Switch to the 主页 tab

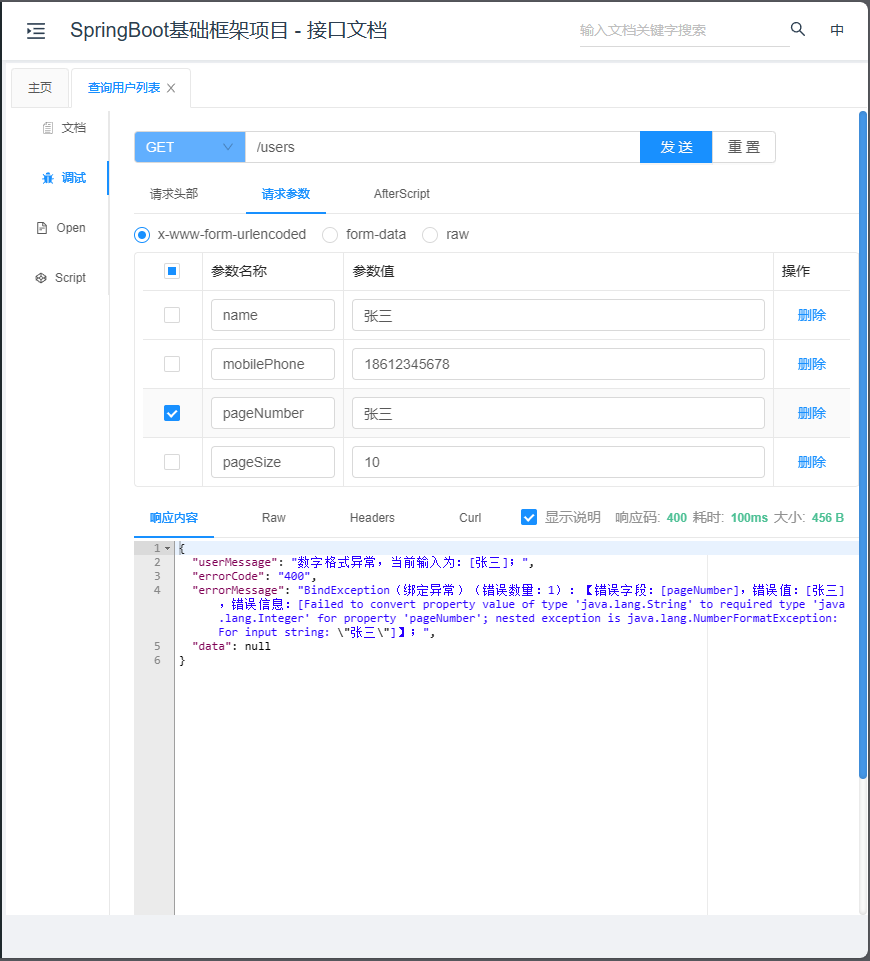click(39, 86)
